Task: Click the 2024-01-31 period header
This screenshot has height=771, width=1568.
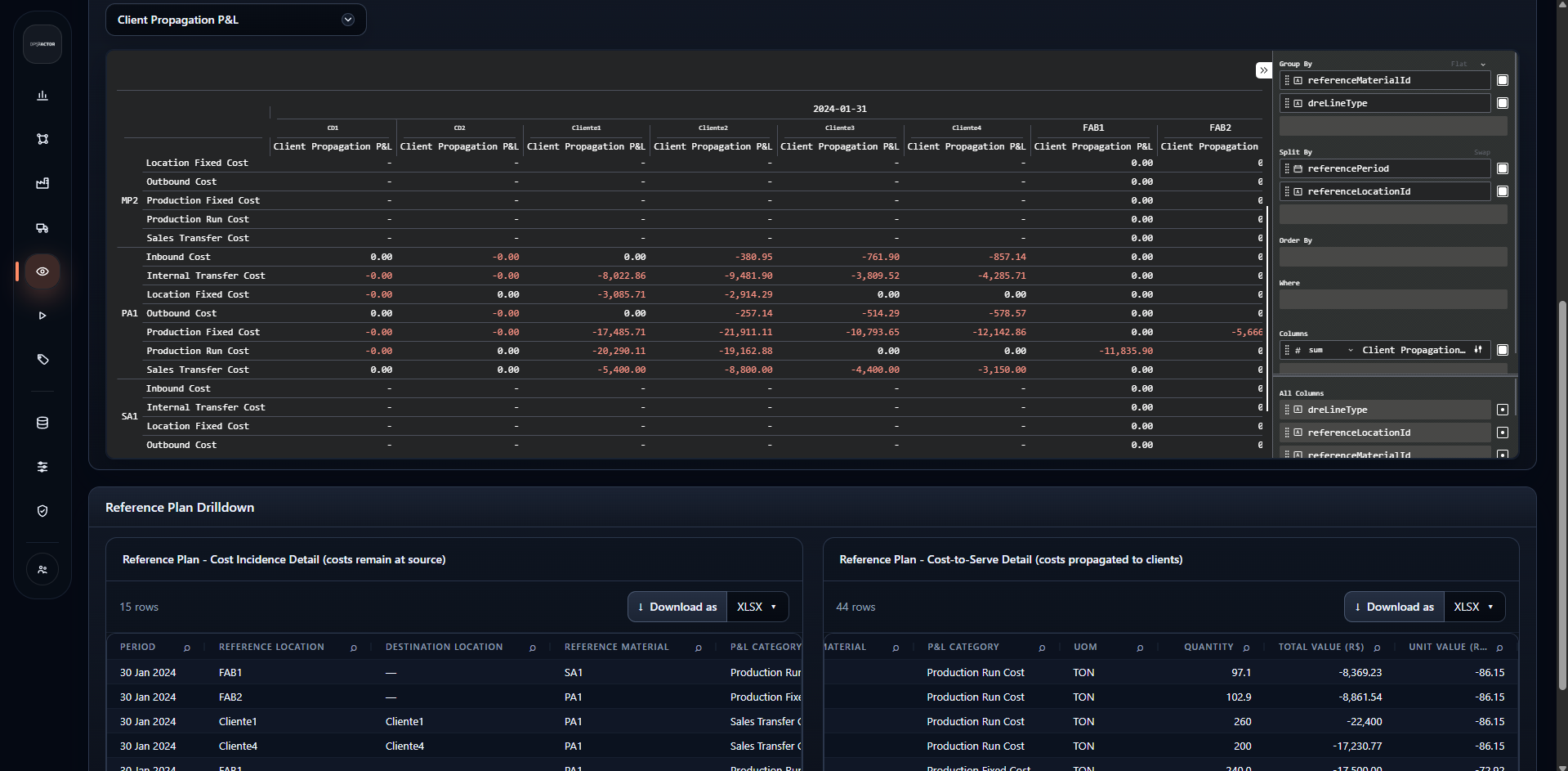Action: (x=840, y=109)
